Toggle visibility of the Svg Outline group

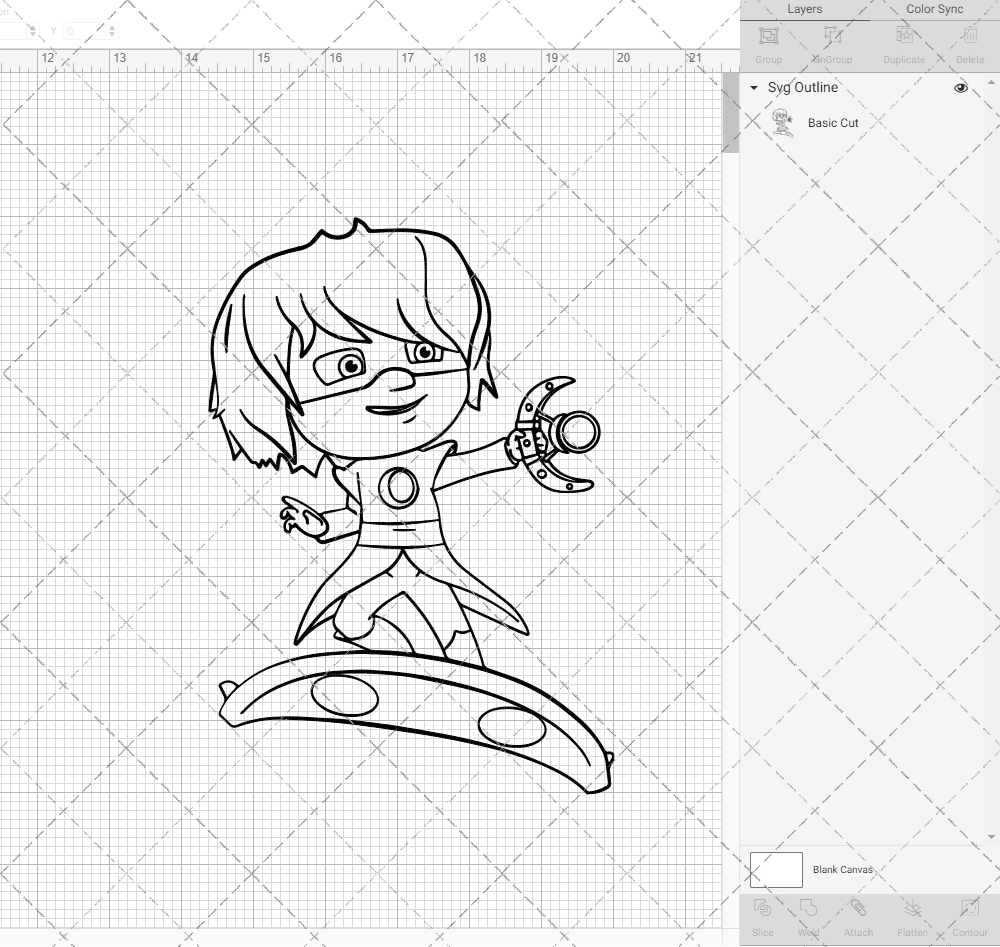pyautogui.click(x=960, y=88)
